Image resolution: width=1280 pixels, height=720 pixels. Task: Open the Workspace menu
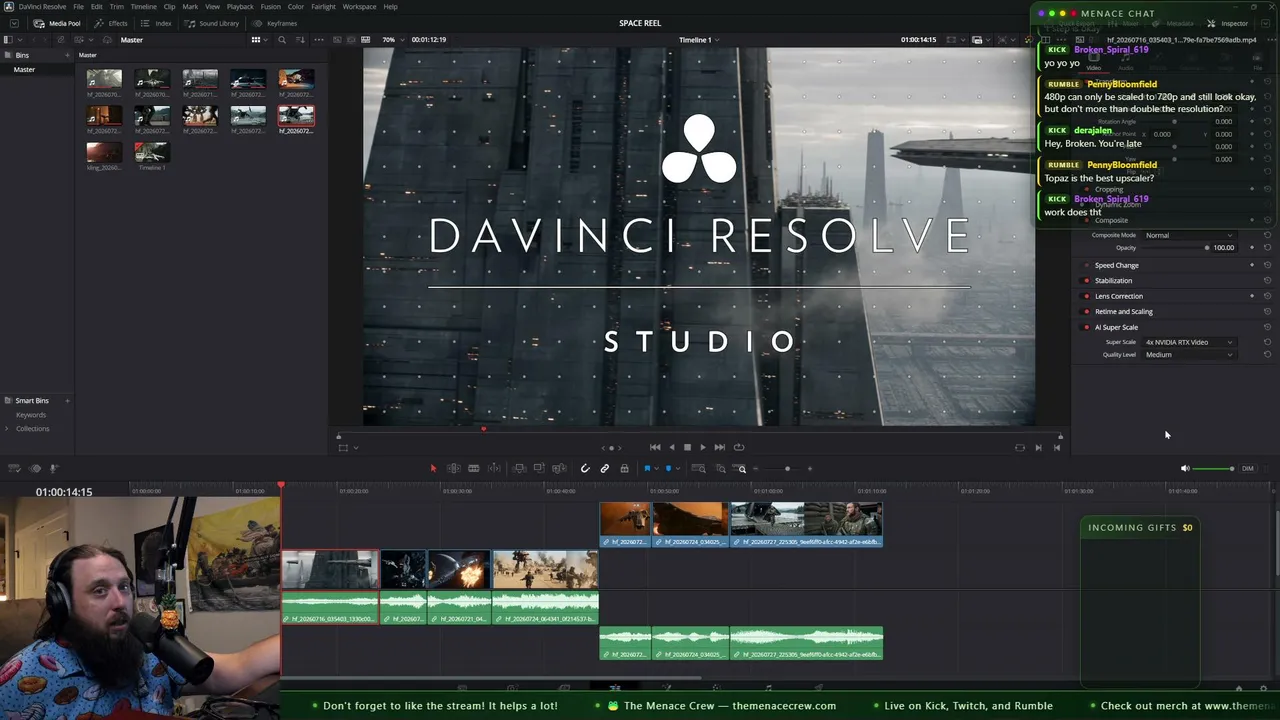click(359, 7)
